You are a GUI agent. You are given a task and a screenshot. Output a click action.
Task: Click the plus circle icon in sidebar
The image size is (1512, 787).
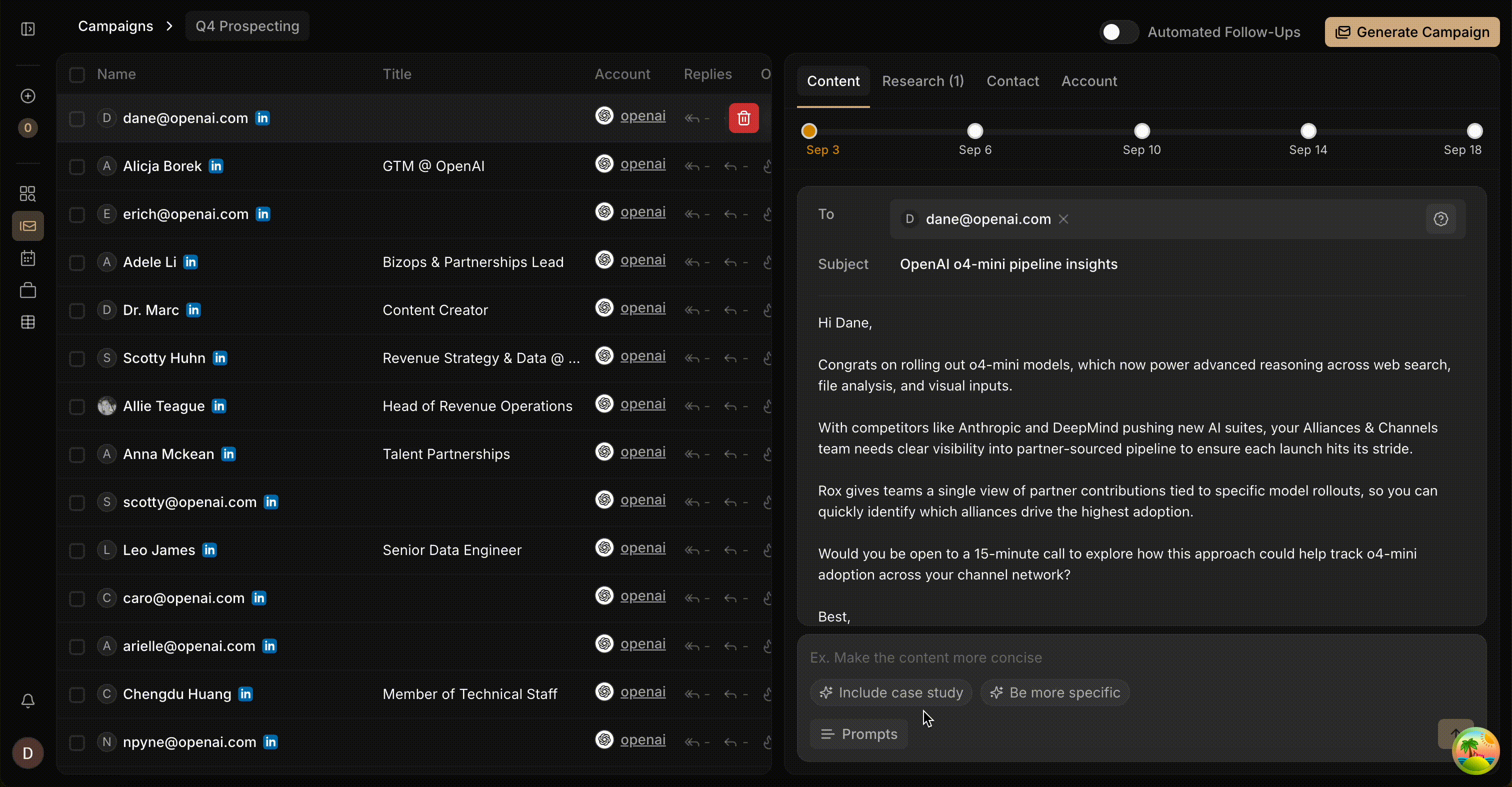(27, 95)
